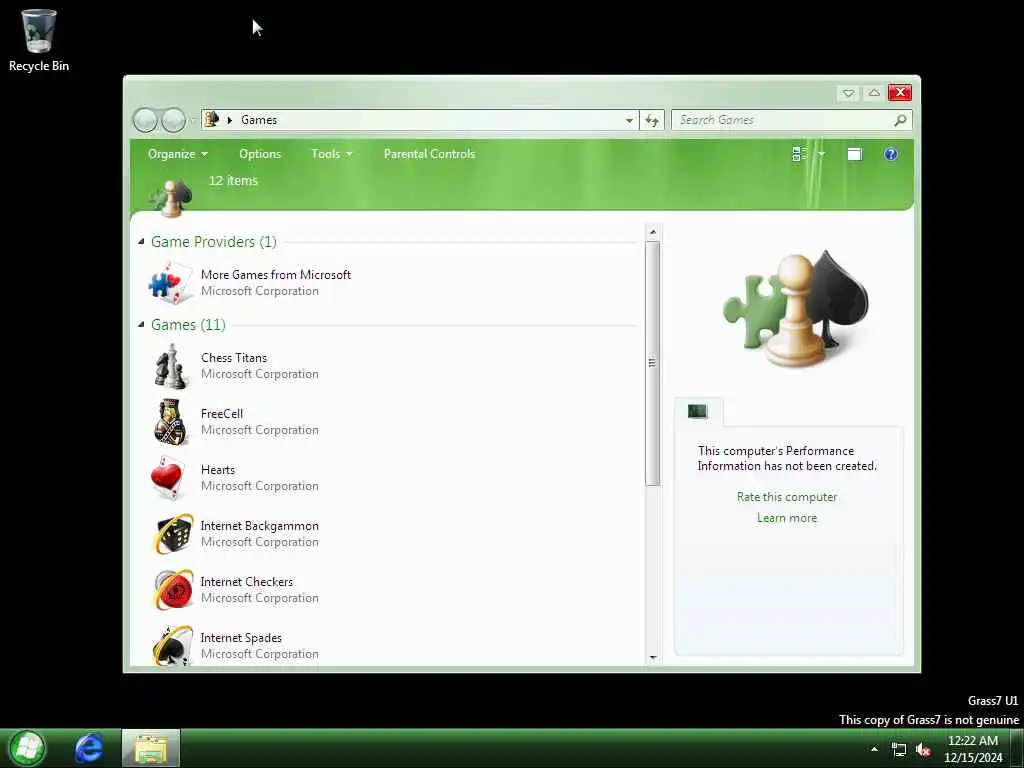
Task: Open recent pages dropdown beside nav buttons
Action: [x=193, y=121]
